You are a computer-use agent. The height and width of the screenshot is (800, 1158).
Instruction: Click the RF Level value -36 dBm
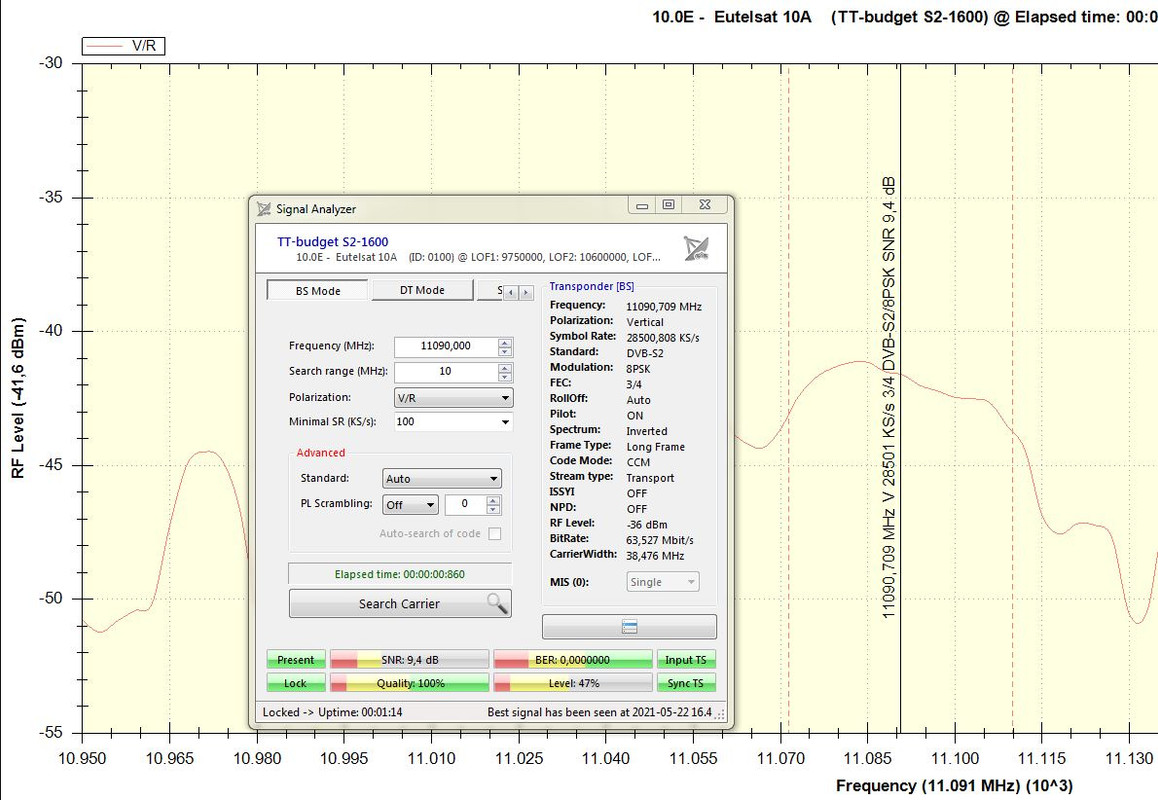pos(646,524)
